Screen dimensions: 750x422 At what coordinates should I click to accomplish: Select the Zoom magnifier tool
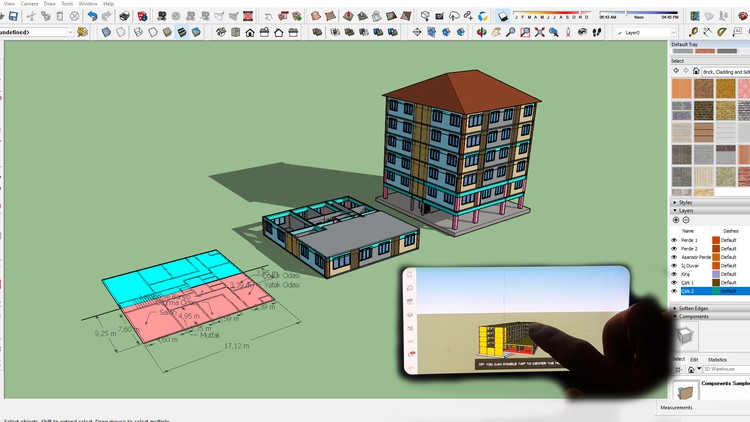tap(510, 33)
